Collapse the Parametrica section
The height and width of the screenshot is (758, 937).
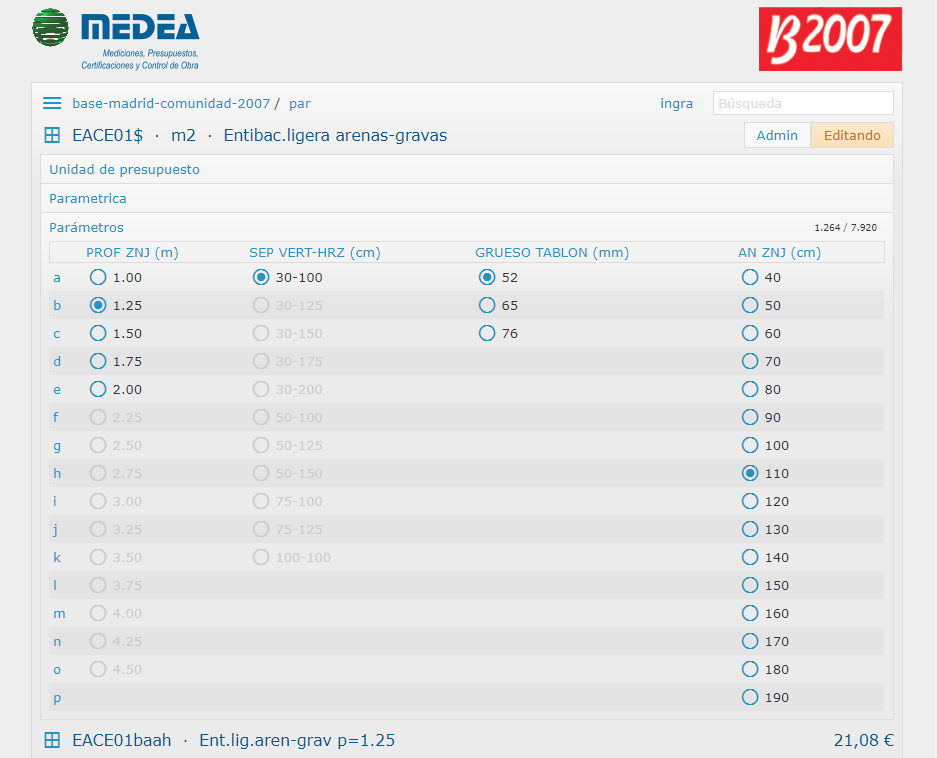coord(88,199)
